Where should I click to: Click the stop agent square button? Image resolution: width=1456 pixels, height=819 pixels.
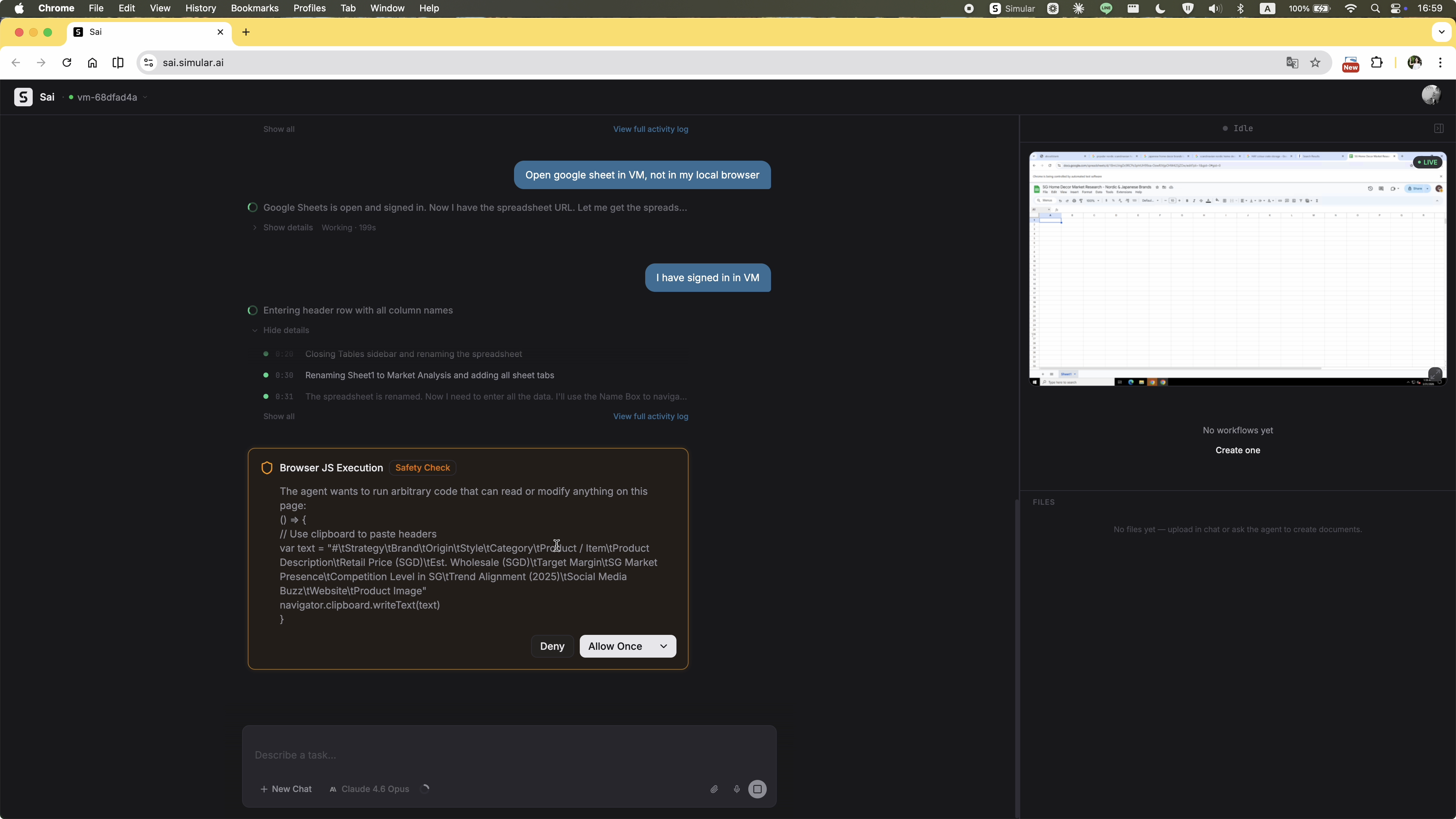click(x=758, y=789)
